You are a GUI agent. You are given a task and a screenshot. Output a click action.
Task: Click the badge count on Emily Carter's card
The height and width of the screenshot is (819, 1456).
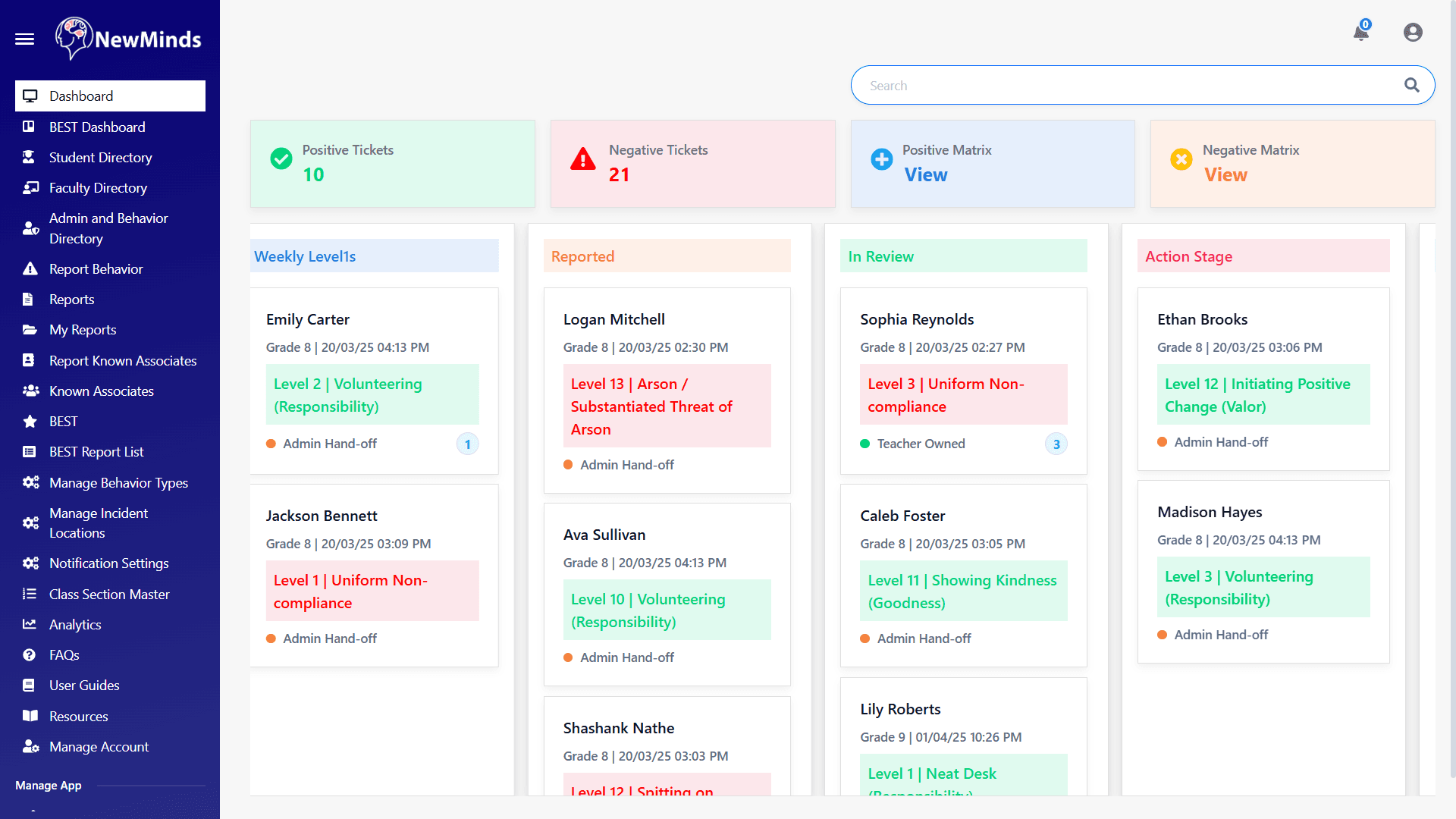pyautogui.click(x=468, y=444)
